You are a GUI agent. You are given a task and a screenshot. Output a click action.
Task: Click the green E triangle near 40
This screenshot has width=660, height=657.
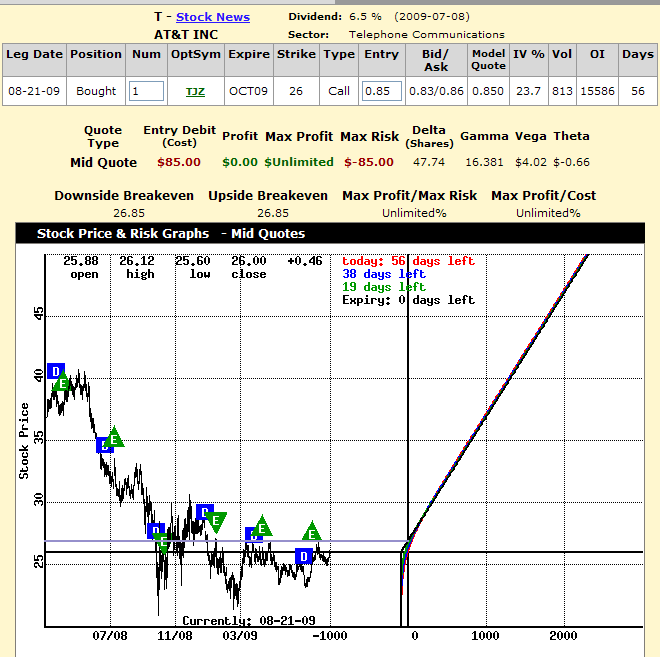pyautogui.click(x=62, y=382)
